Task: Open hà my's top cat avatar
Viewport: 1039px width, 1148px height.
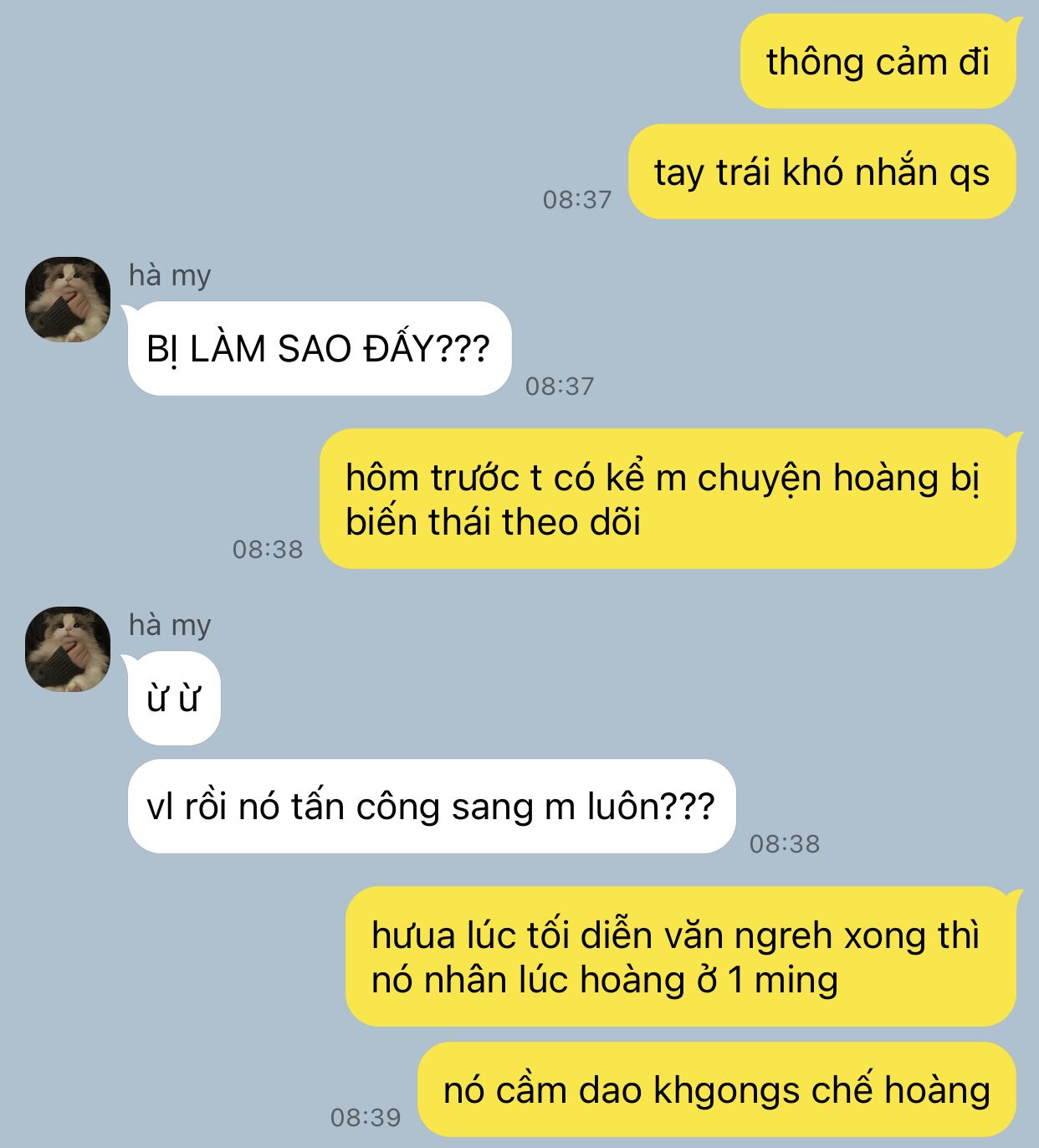Action: [x=68, y=300]
